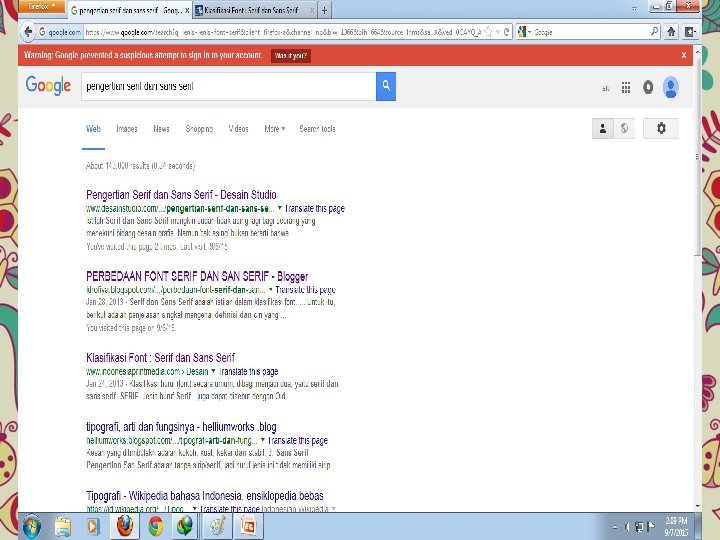Click the browser address bar URL
This screenshot has height=540, width=720.
[x=282, y=32]
